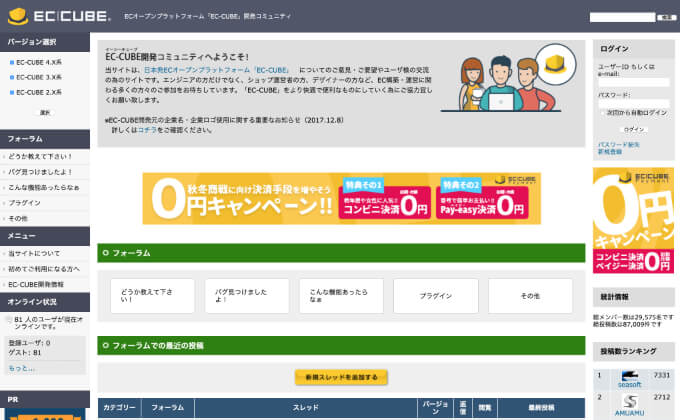
Task: Open こんな機能あったらなぁ forum card
Action: pos(341,296)
